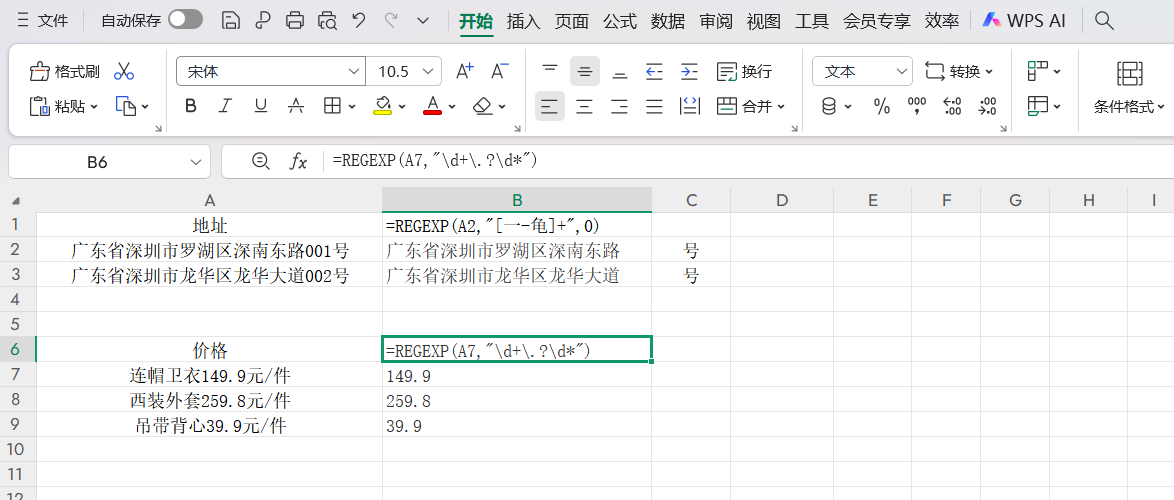
Task: Click the increase indent icon
Action: tap(689, 72)
